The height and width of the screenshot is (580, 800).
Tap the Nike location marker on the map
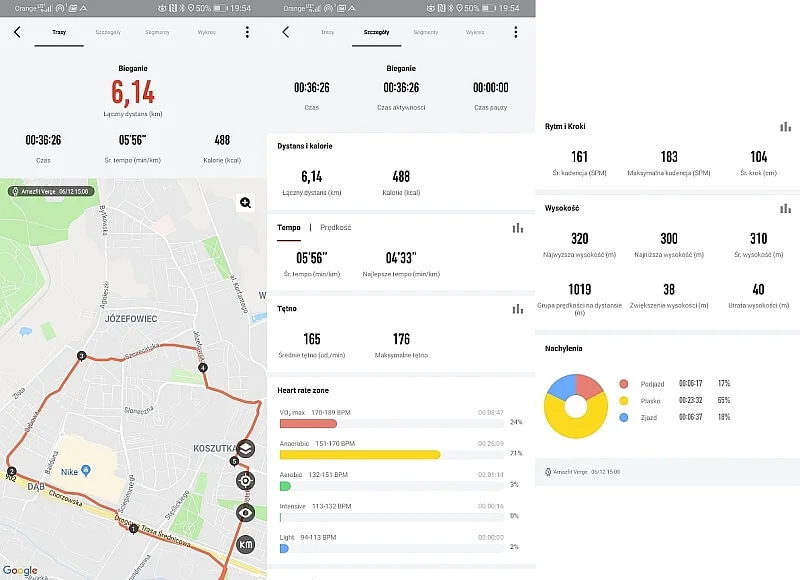coord(85,470)
